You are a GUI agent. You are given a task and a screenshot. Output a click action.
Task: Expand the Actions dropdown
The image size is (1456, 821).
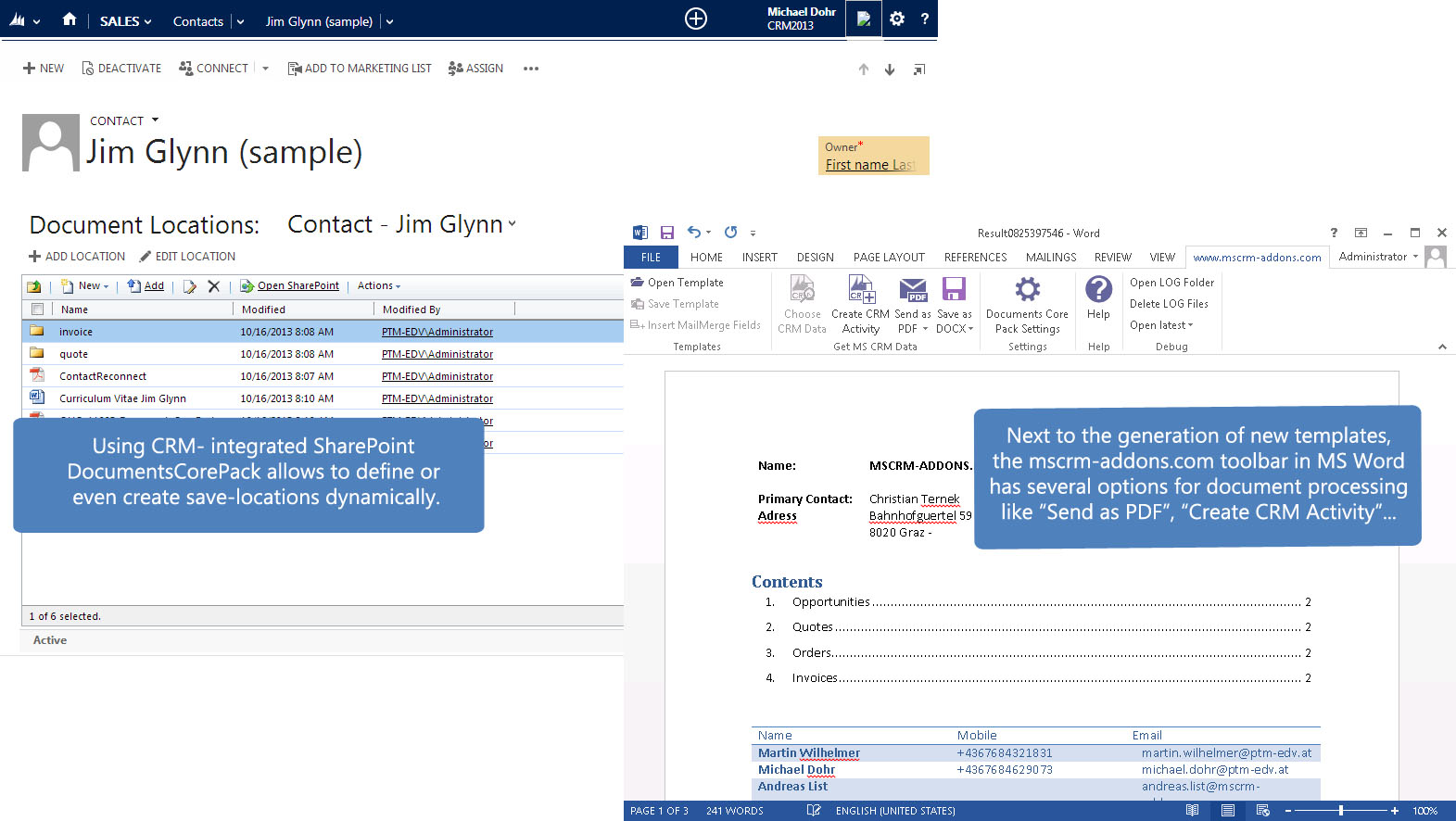tap(379, 286)
